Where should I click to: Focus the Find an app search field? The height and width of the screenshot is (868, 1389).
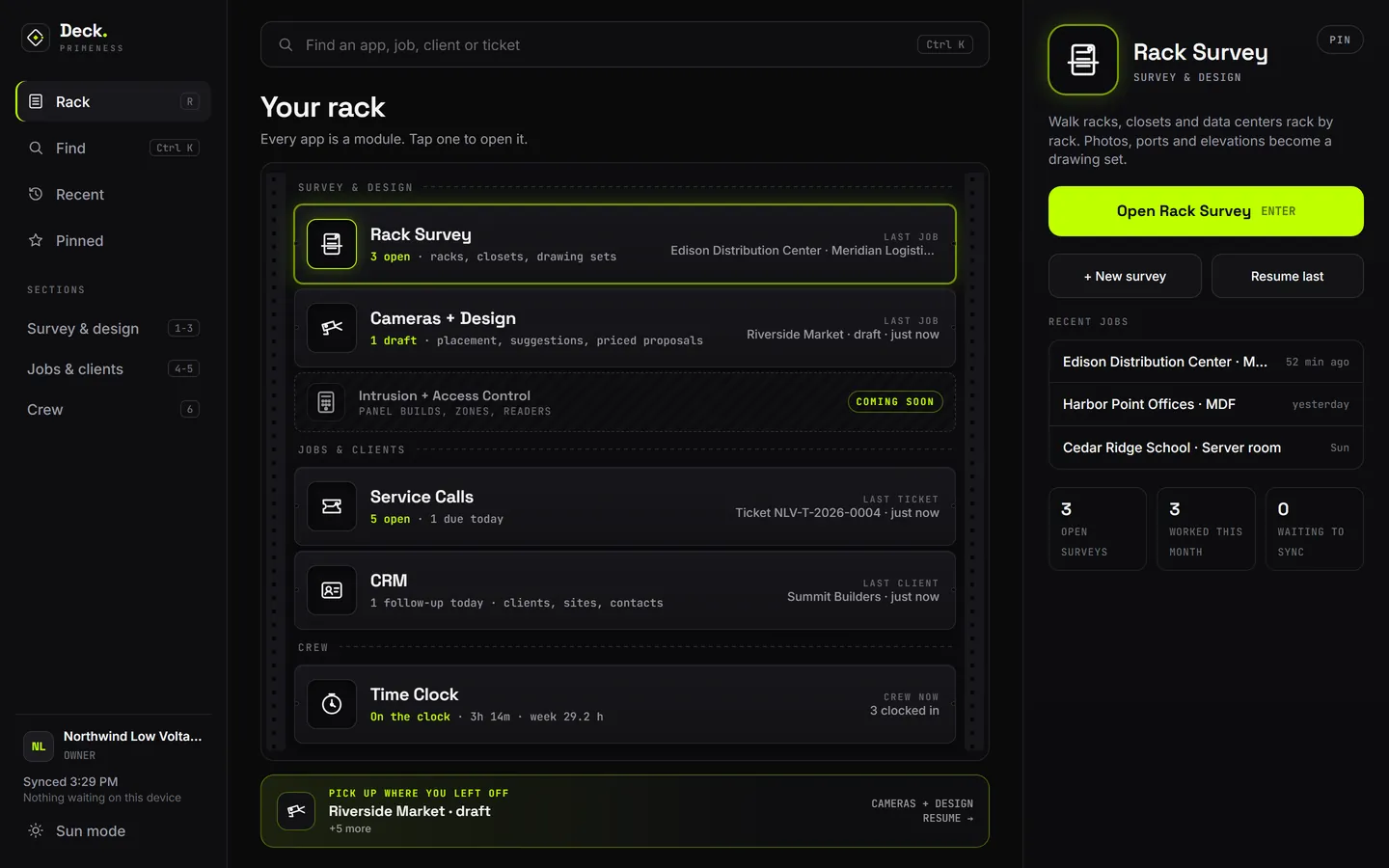pos(624,44)
